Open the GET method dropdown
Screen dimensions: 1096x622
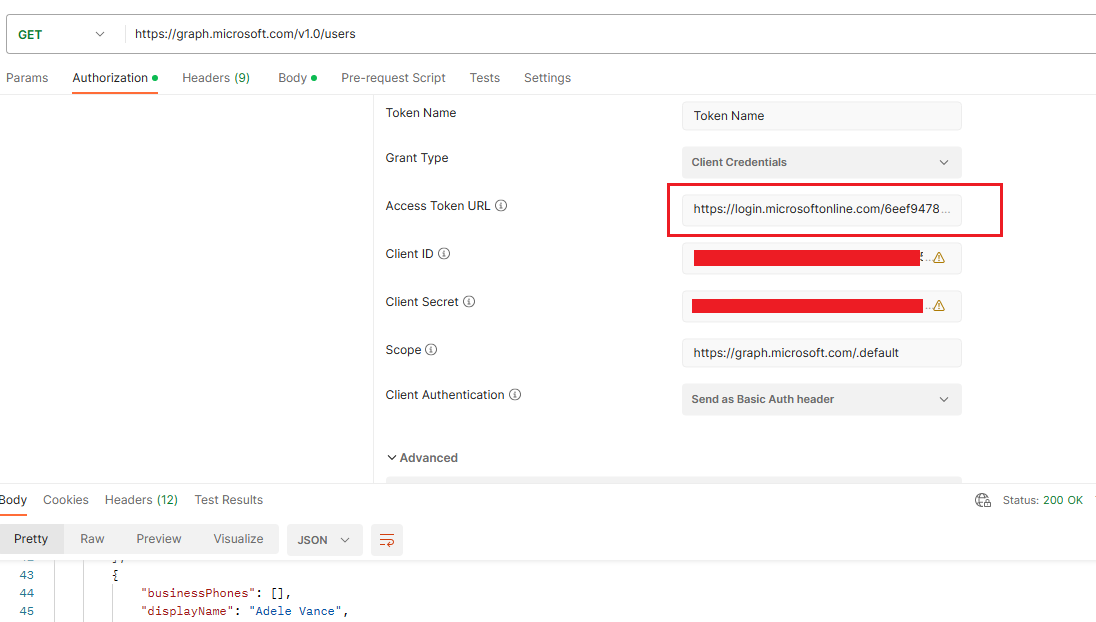coord(62,34)
